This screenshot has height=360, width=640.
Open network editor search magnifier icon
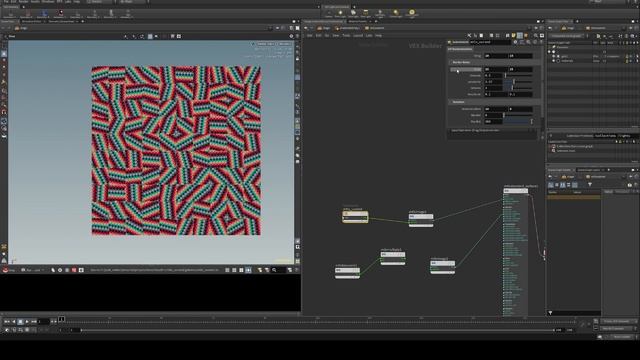click(x=536, y=36)
